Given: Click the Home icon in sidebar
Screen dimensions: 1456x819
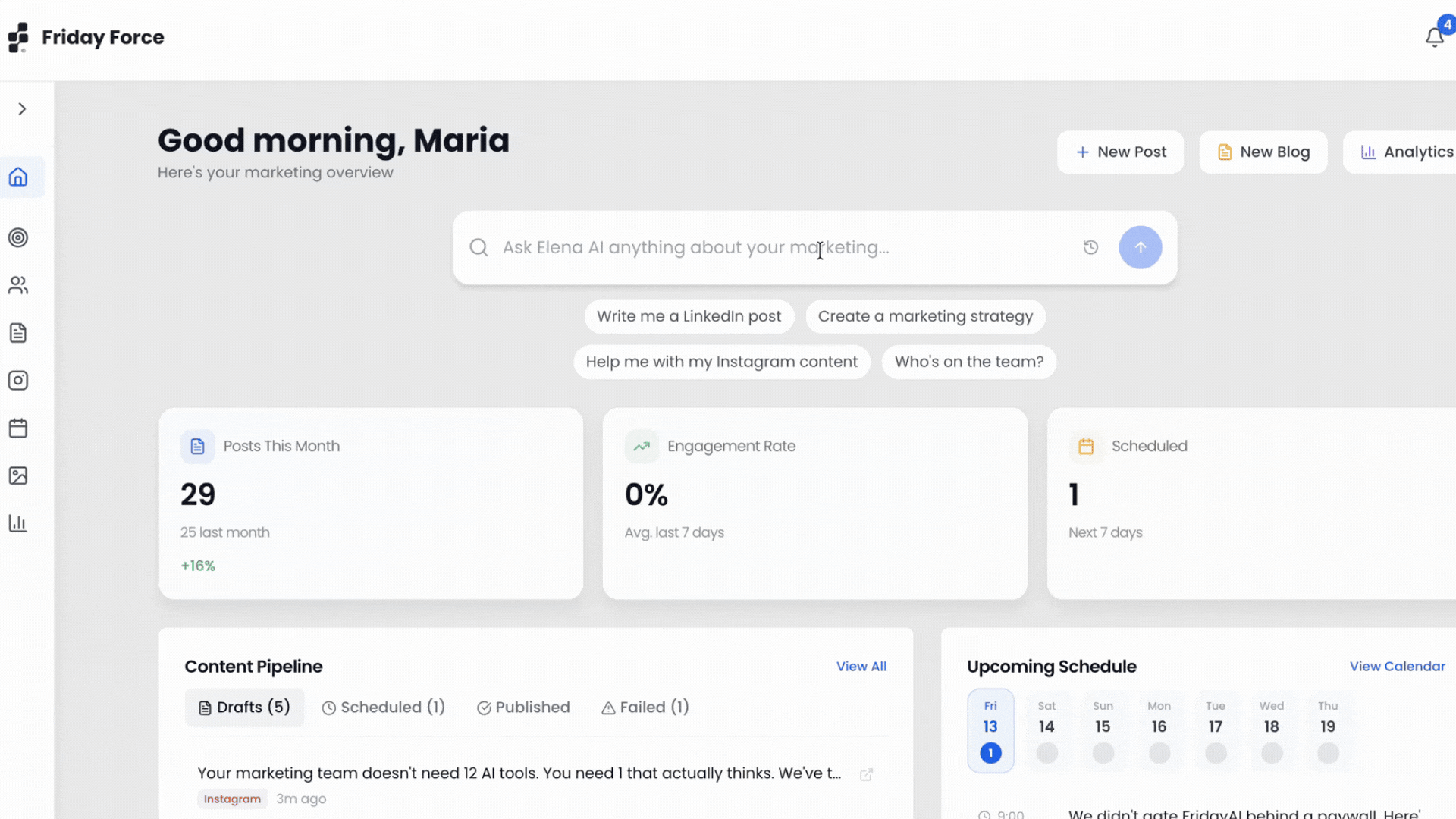Looking at the screenshot, I should pos(18,177).
